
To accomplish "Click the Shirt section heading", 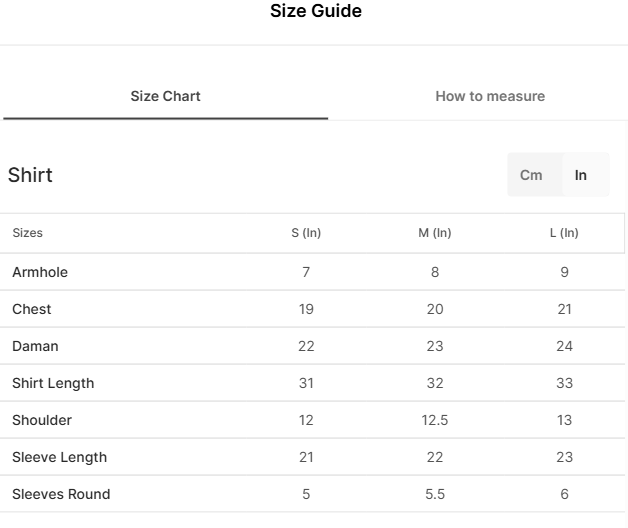I will (x=30, y=175).
